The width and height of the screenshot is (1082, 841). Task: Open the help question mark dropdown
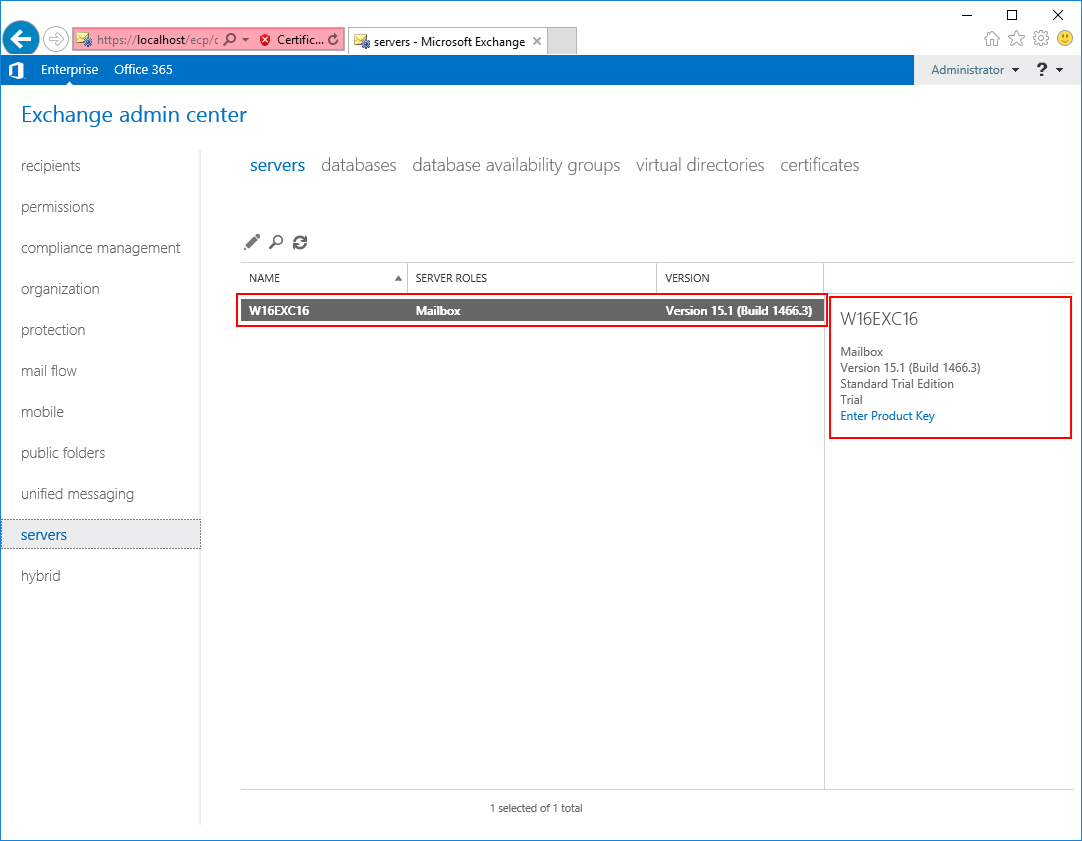click(x=1050, y=70)
